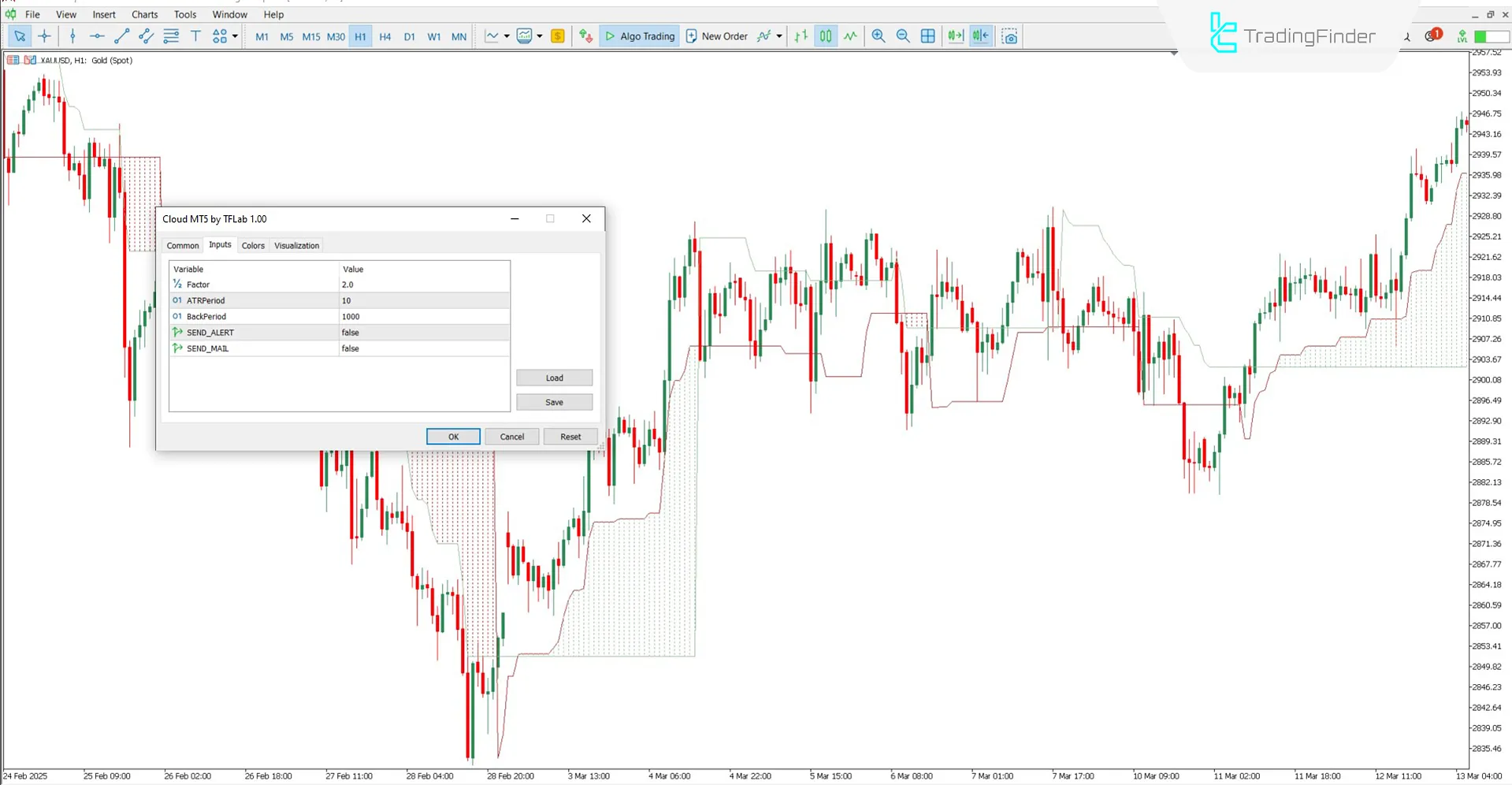Click the zoom out magnifier icon
1512x785 pixels.
click(x=903, y=36)
